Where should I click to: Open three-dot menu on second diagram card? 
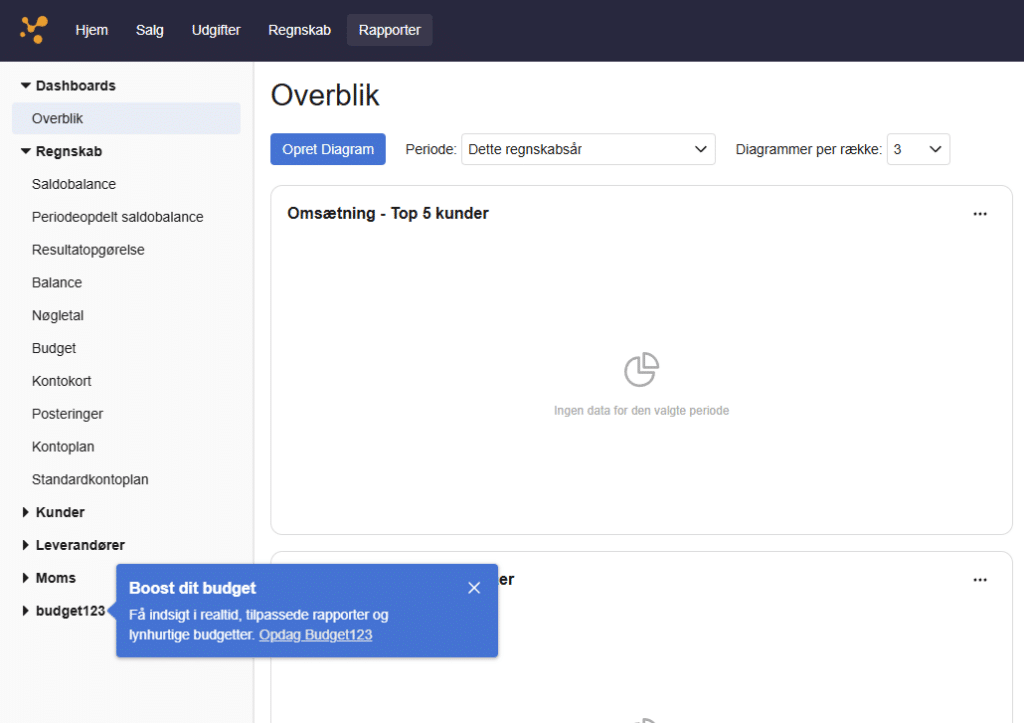point(980,580)
